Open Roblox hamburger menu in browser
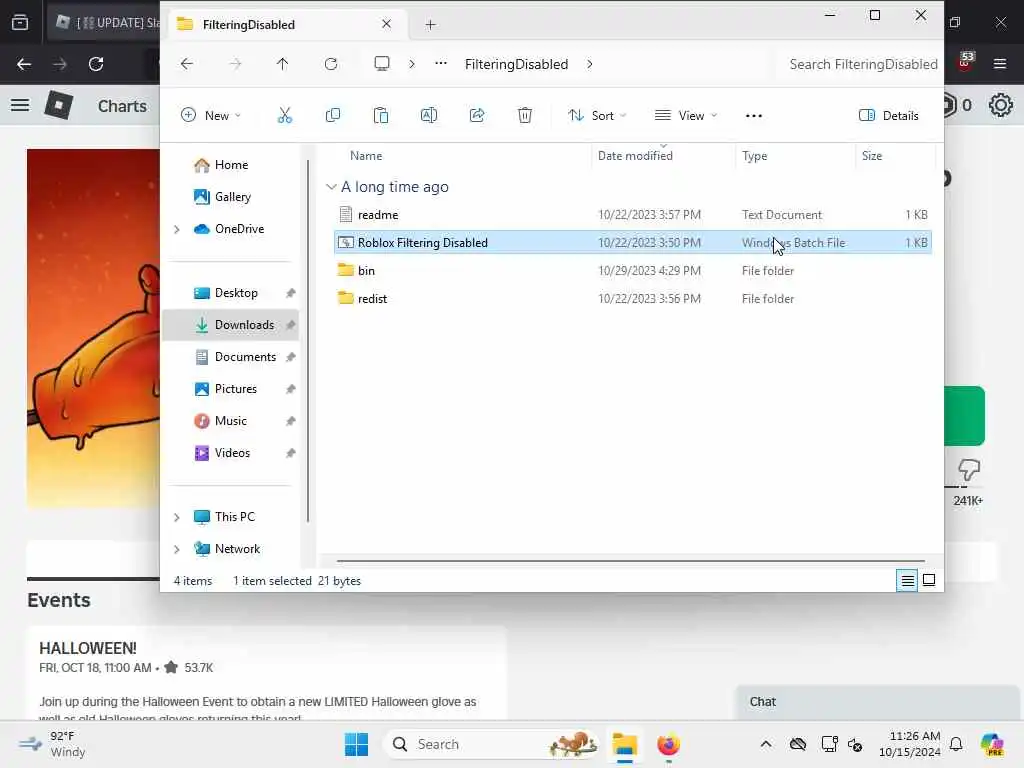 (20, 105)
